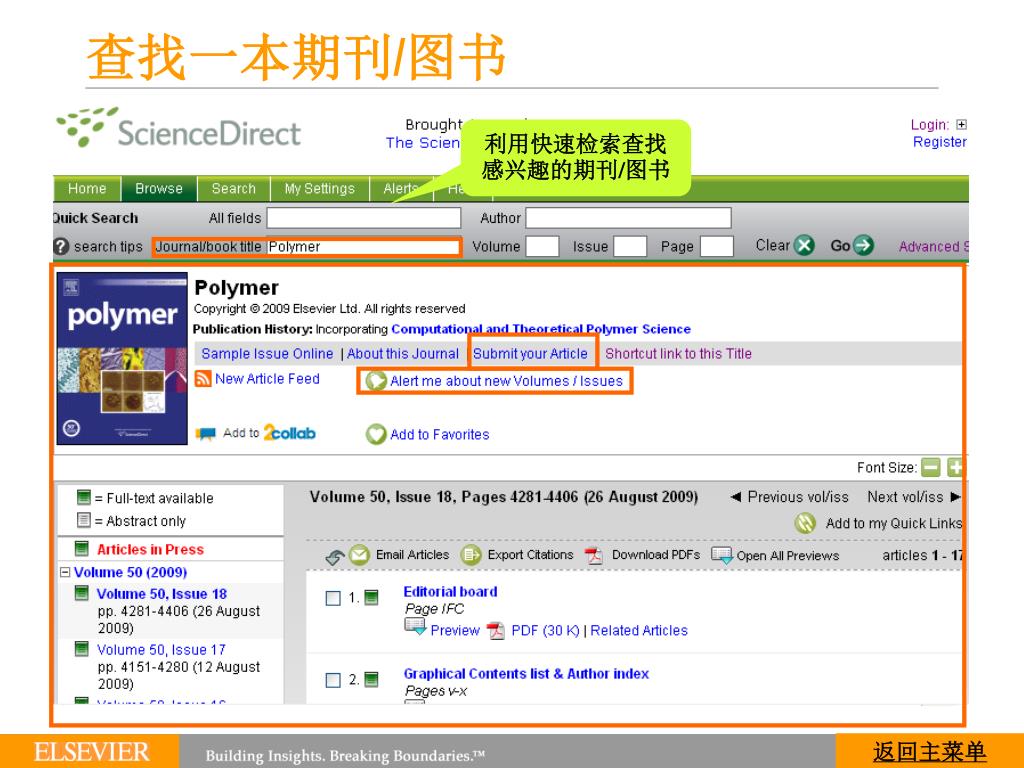1024x768 pixels.
Task: Check the box for article 1
Action: click(333, 598)
